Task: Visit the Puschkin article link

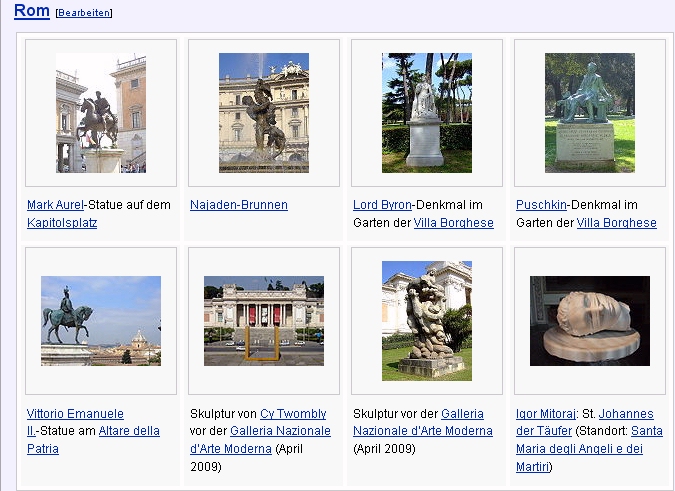Action: pyautogui.click(x=541, y=205)
